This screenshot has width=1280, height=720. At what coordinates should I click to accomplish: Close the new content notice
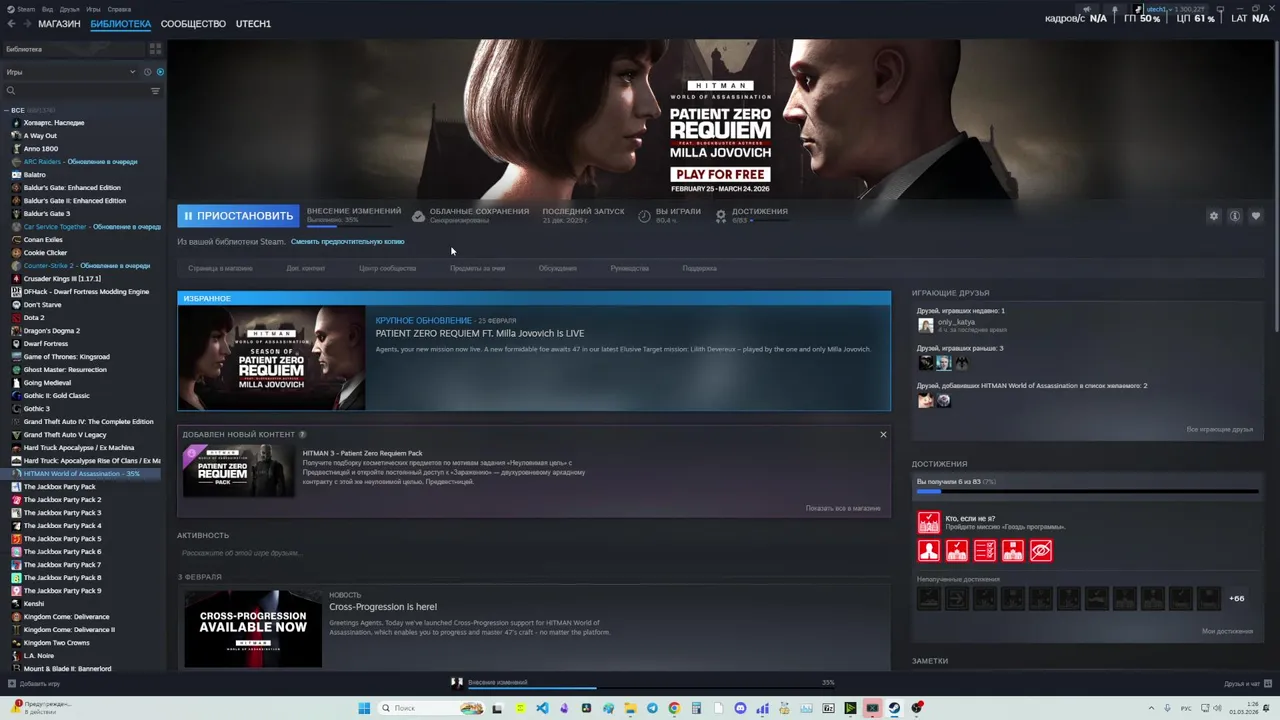(x=883, y=434)
